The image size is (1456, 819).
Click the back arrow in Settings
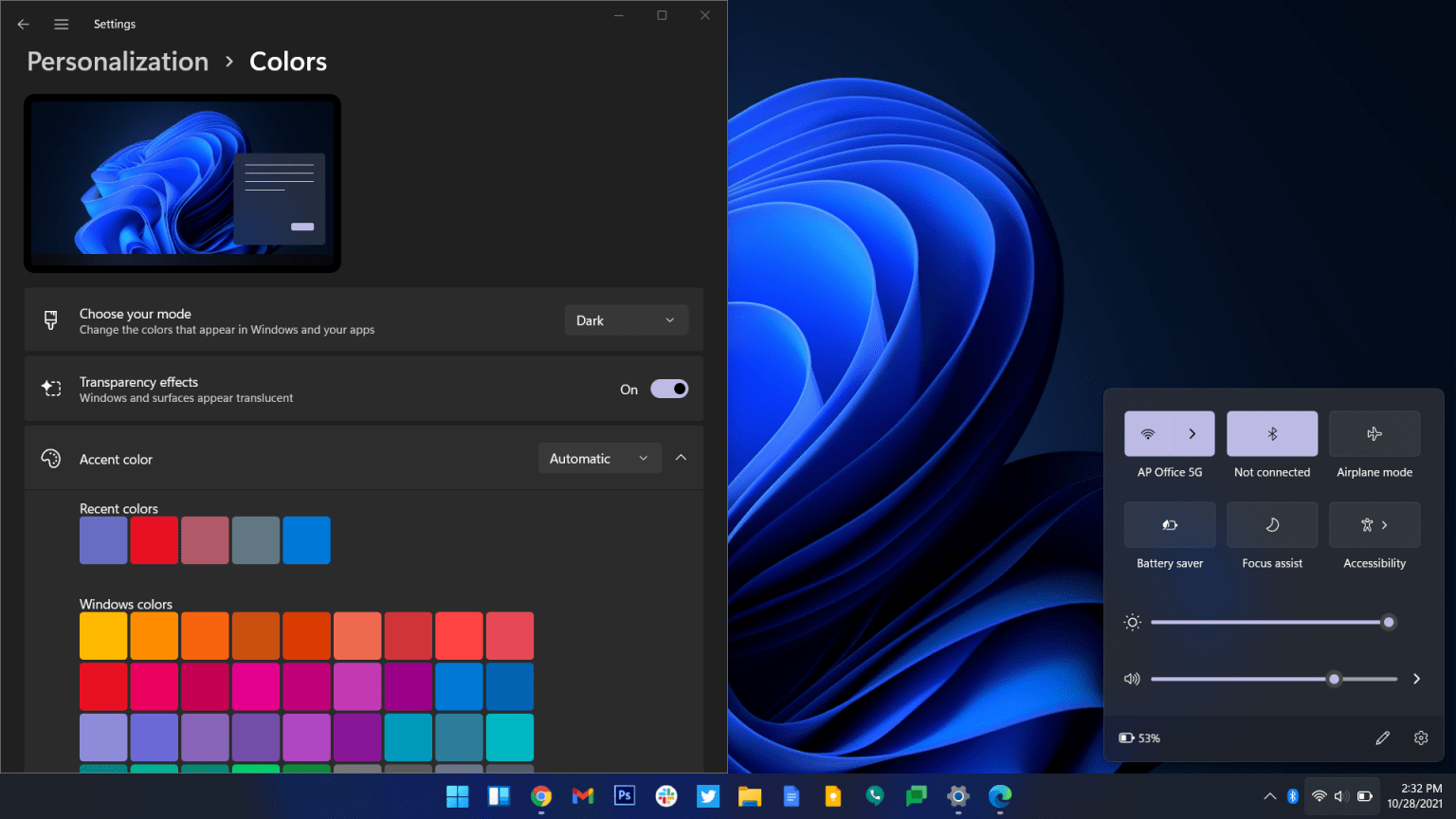pos(23,24)
